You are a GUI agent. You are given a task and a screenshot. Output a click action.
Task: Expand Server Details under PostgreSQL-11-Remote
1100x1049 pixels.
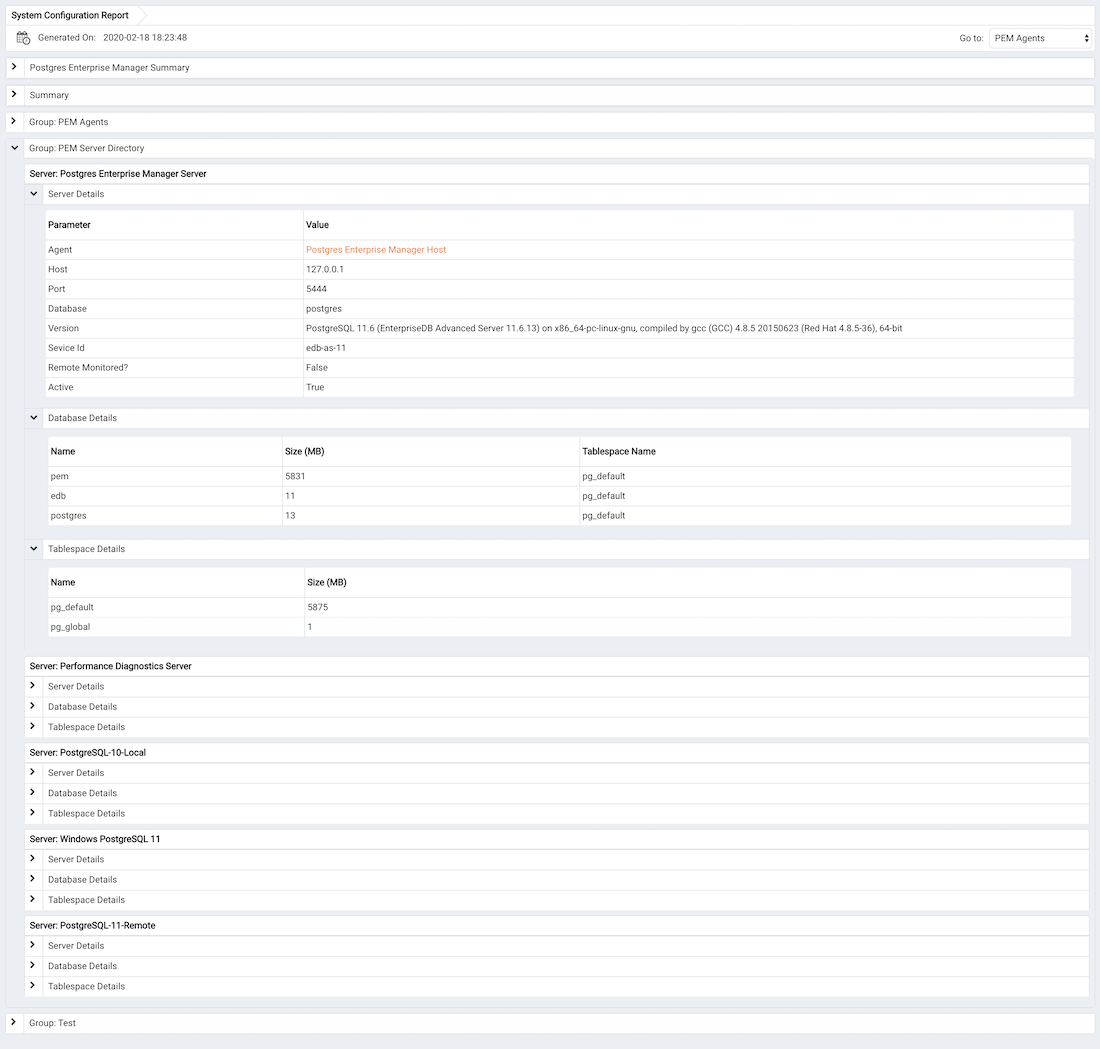pos(32,945)
